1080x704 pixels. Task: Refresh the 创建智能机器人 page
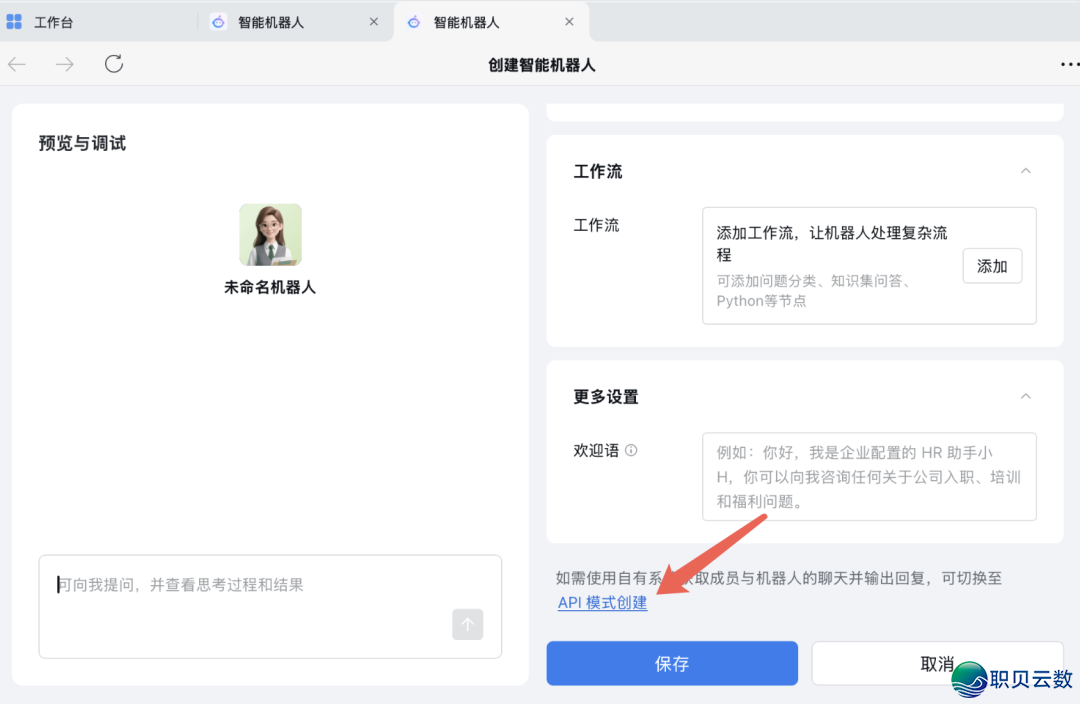coord(113,63)
